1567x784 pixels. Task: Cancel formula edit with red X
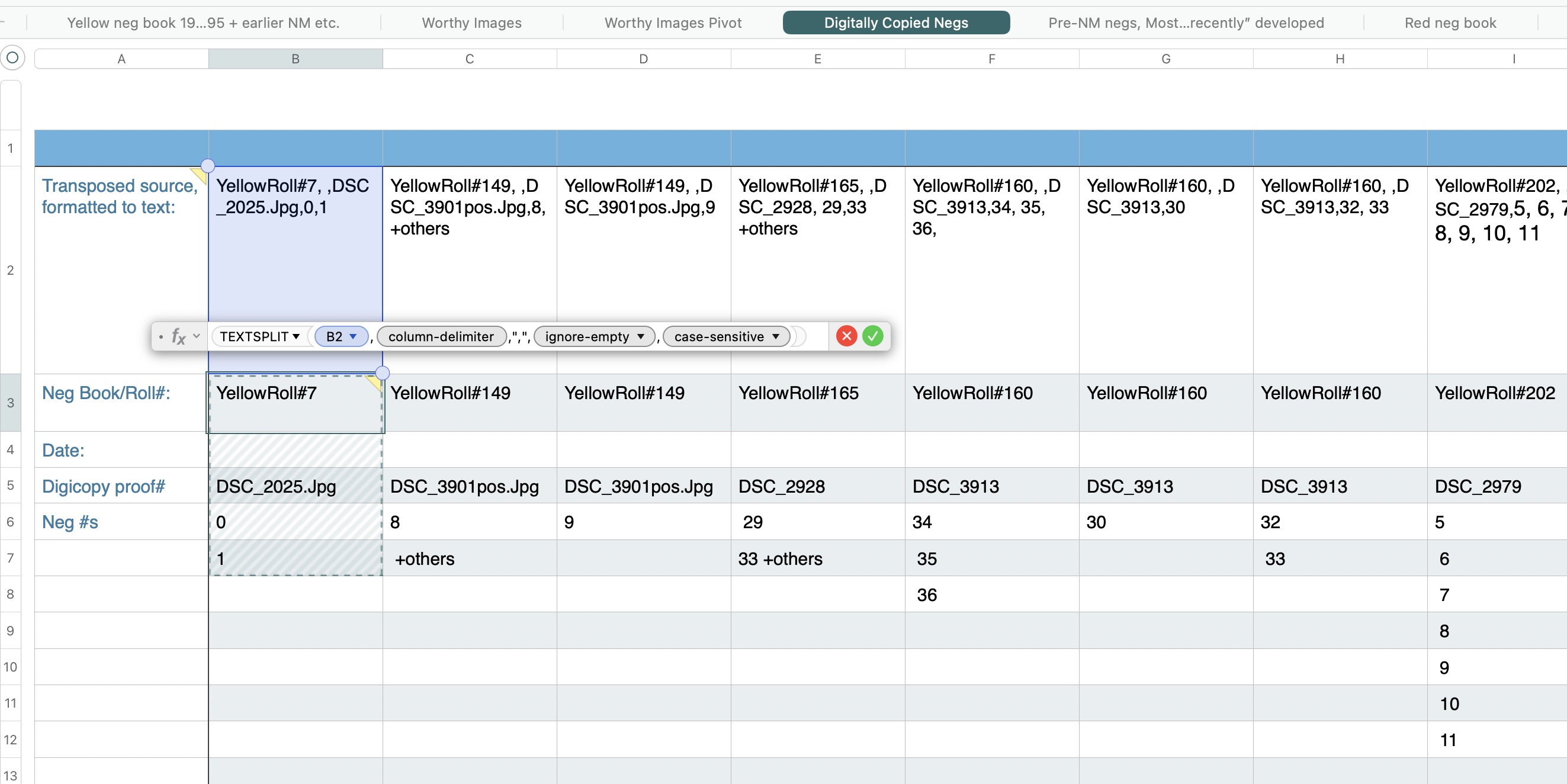846,336
